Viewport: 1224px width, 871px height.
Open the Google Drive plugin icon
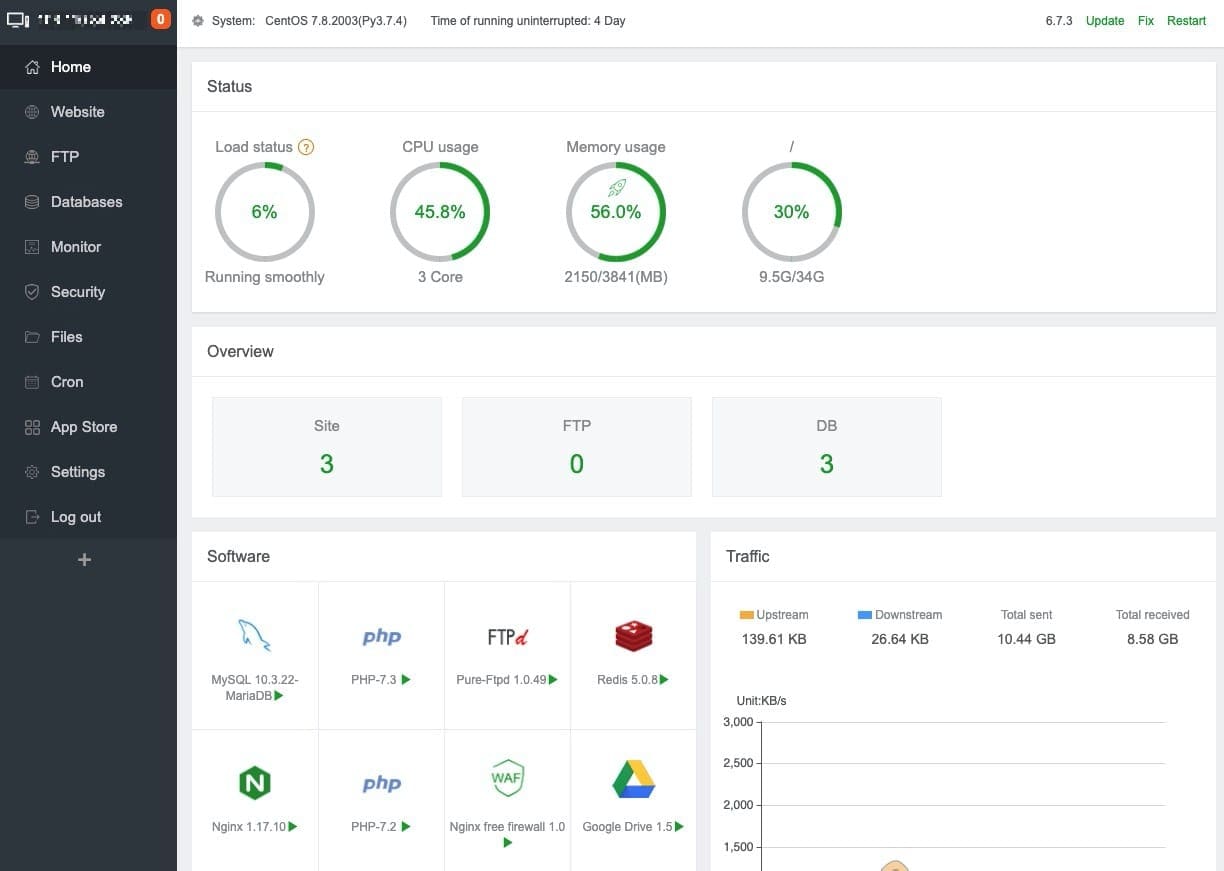coord(633,779)
